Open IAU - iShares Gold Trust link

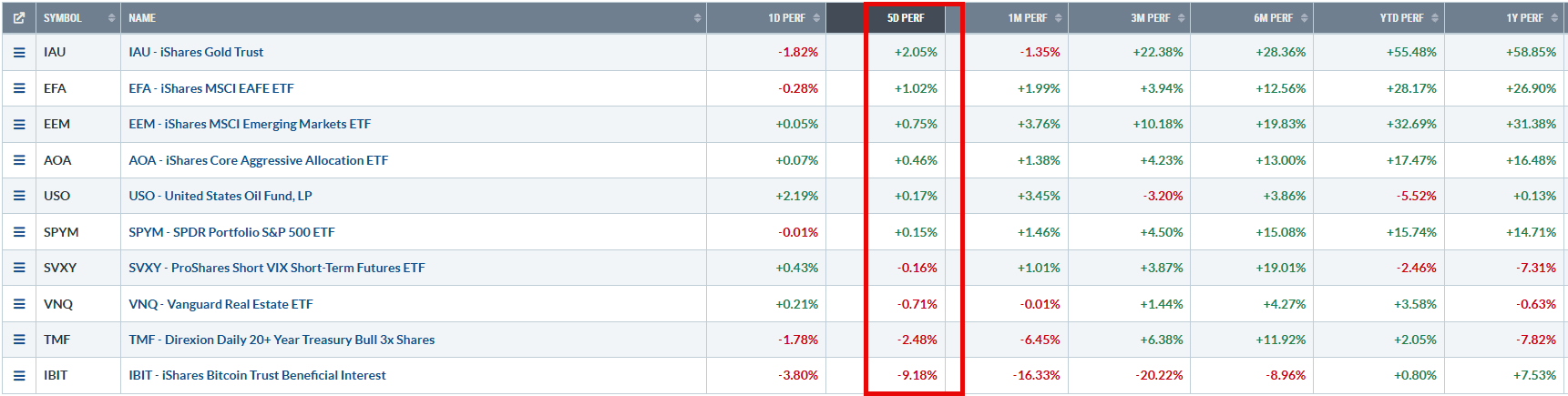pyautogui.click(x=196, y=52)
